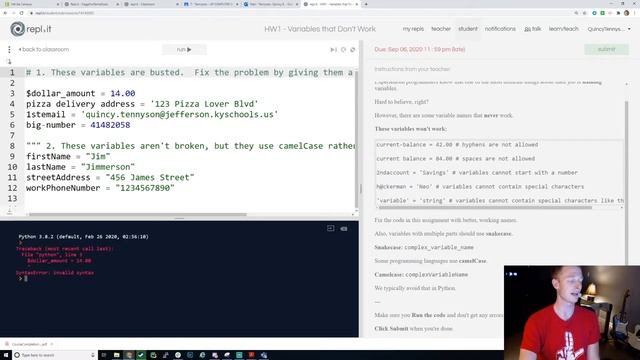The height and width of the screenshot is (360, 640).
Task: Click the Task View taskbar icon
Action: click(x=104, y=355)
